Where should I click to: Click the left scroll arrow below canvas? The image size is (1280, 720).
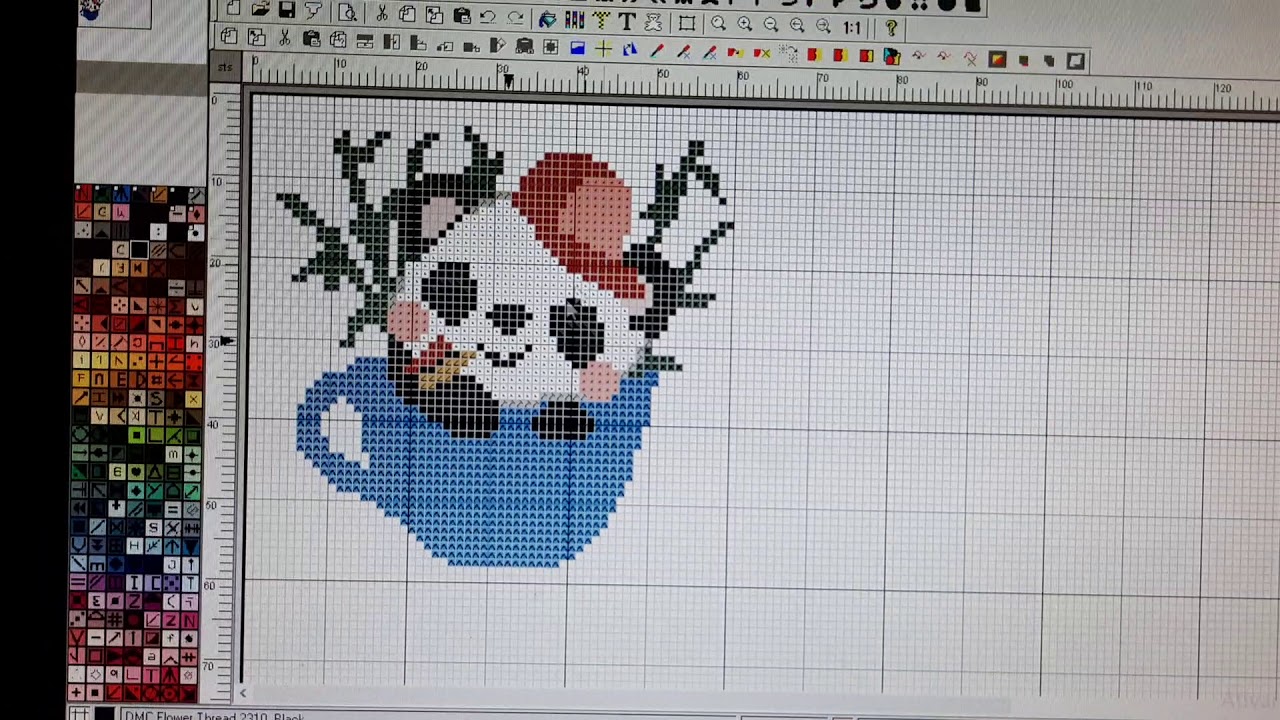pos(243,693)
